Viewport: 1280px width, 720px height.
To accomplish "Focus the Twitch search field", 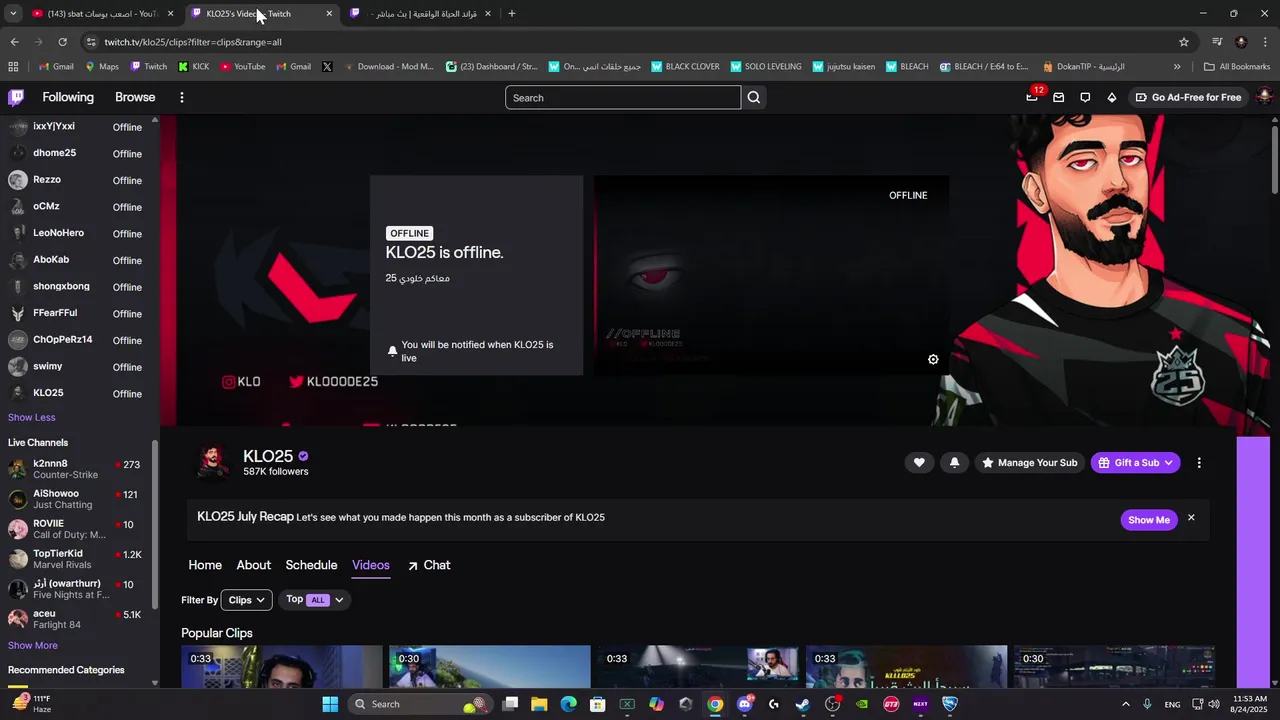I will (x=623, y=97).
